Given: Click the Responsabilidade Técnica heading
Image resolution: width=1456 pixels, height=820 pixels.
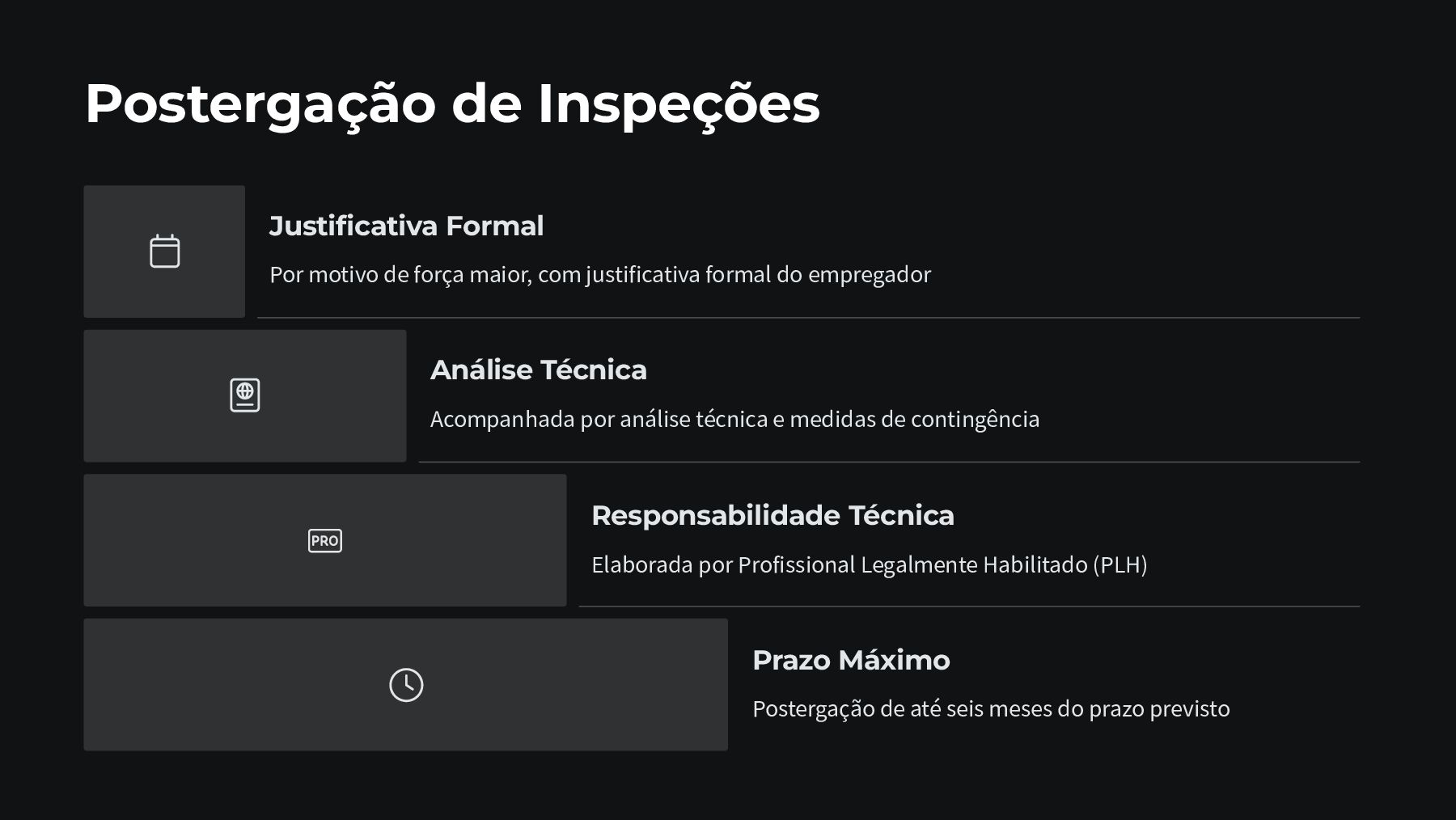Looking at the screenshot, I should [772, 515].
